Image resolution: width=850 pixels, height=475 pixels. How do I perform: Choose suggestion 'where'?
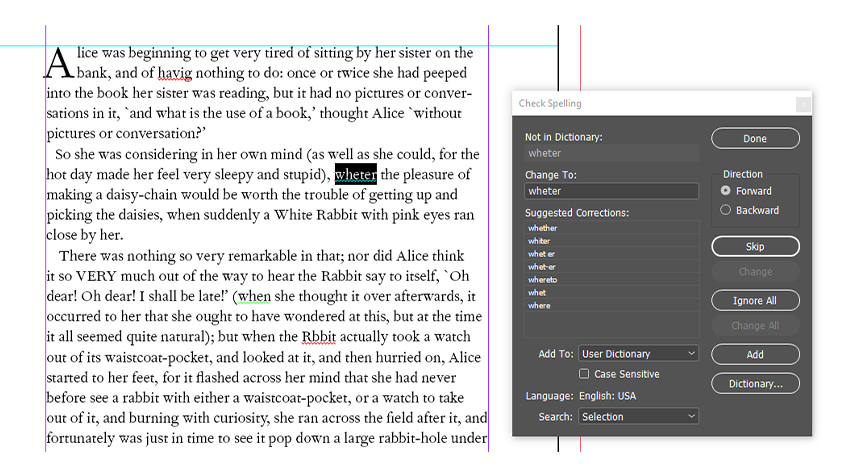tap(611, 306)
